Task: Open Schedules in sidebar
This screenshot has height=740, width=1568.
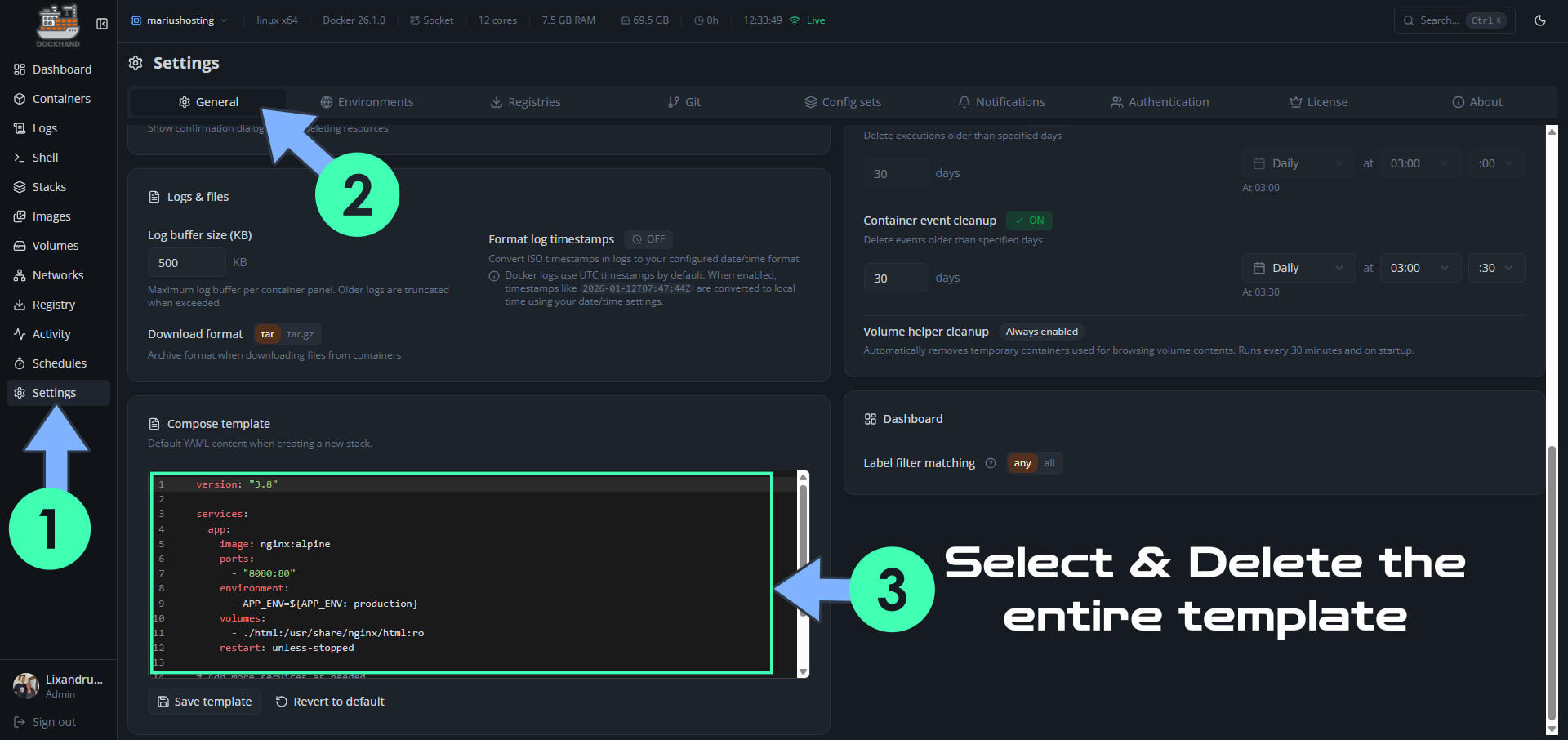Action: coord(58,363)
